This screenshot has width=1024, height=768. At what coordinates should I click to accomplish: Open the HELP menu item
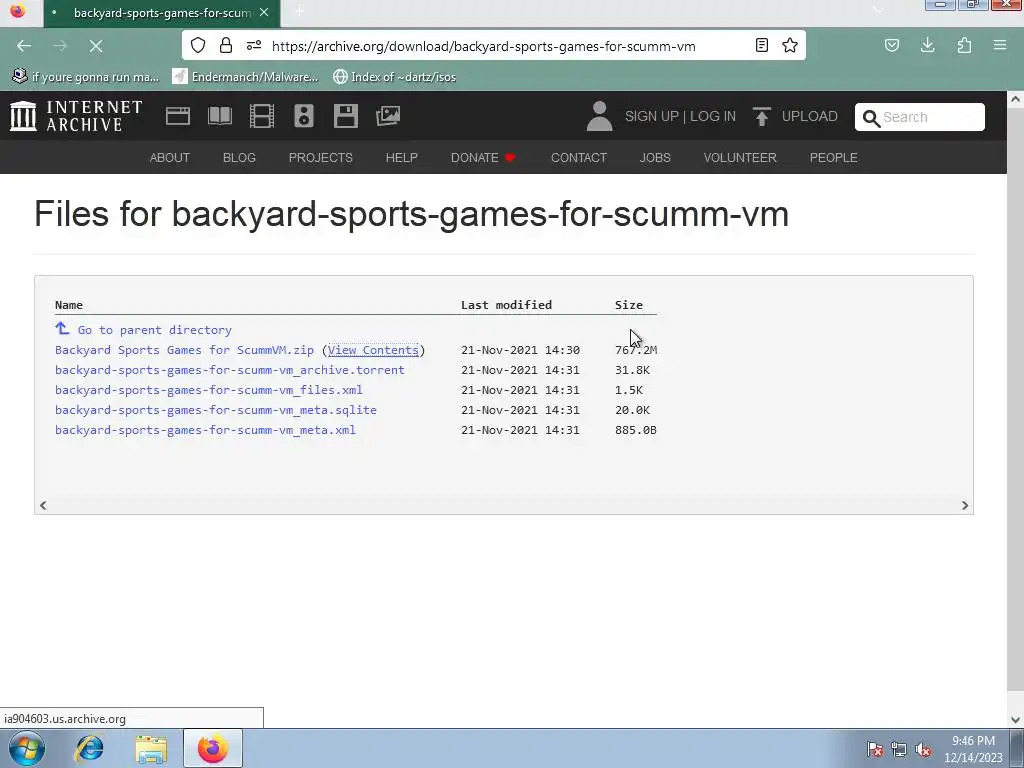point(402,157)
